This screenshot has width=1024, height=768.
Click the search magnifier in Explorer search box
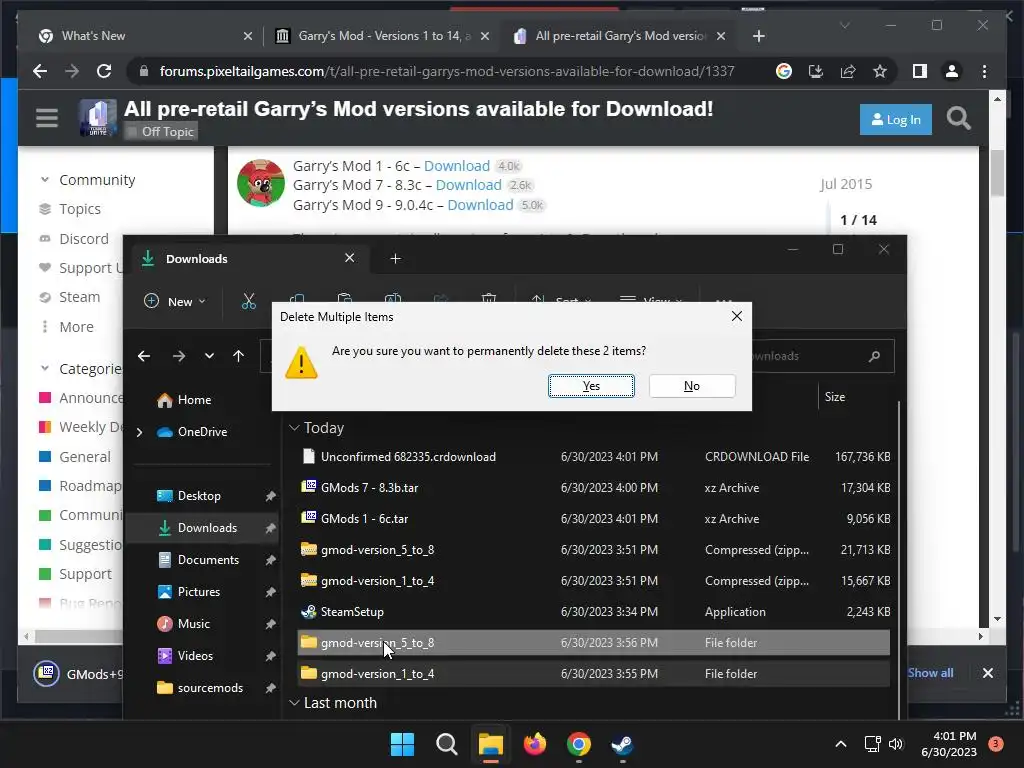tap(874, 356)
